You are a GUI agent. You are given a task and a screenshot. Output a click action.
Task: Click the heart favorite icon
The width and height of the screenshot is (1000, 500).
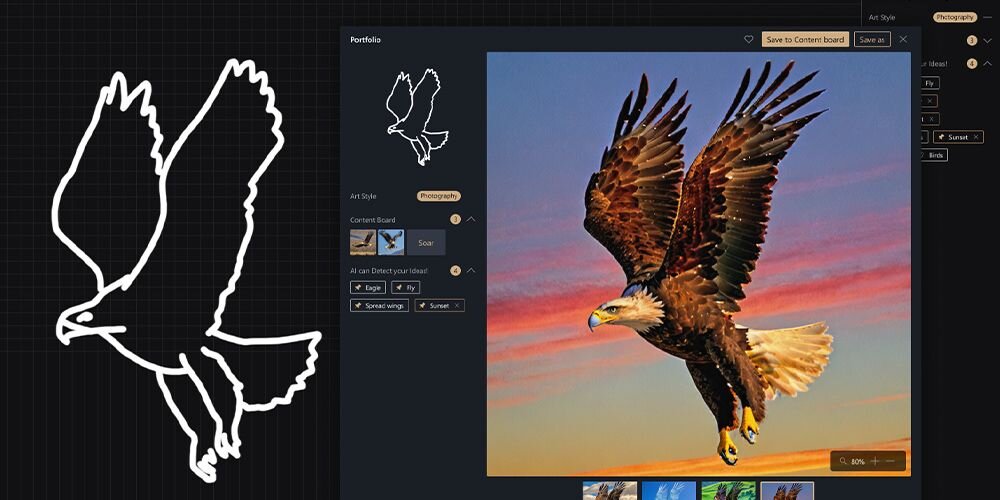pos(748,40)
